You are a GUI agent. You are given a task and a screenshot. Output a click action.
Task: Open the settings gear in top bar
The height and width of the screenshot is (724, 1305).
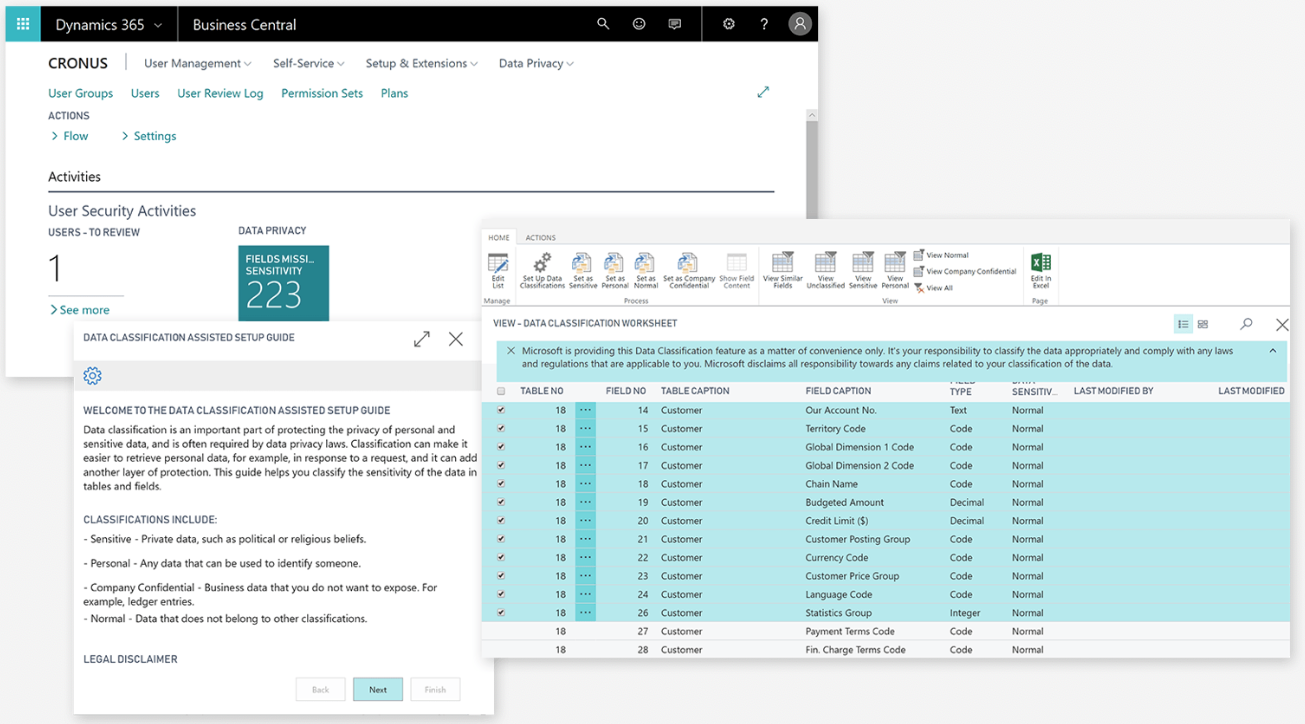point(729,24)
